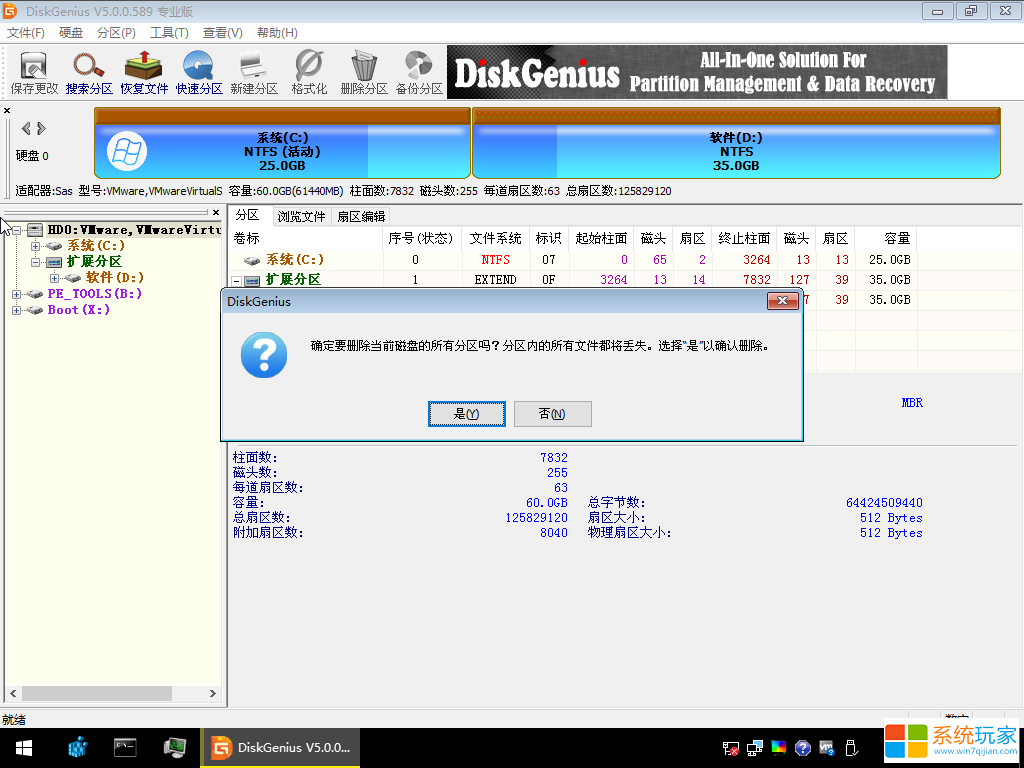Select the 系统(C:) partition bar in disk map

(282, 143)
